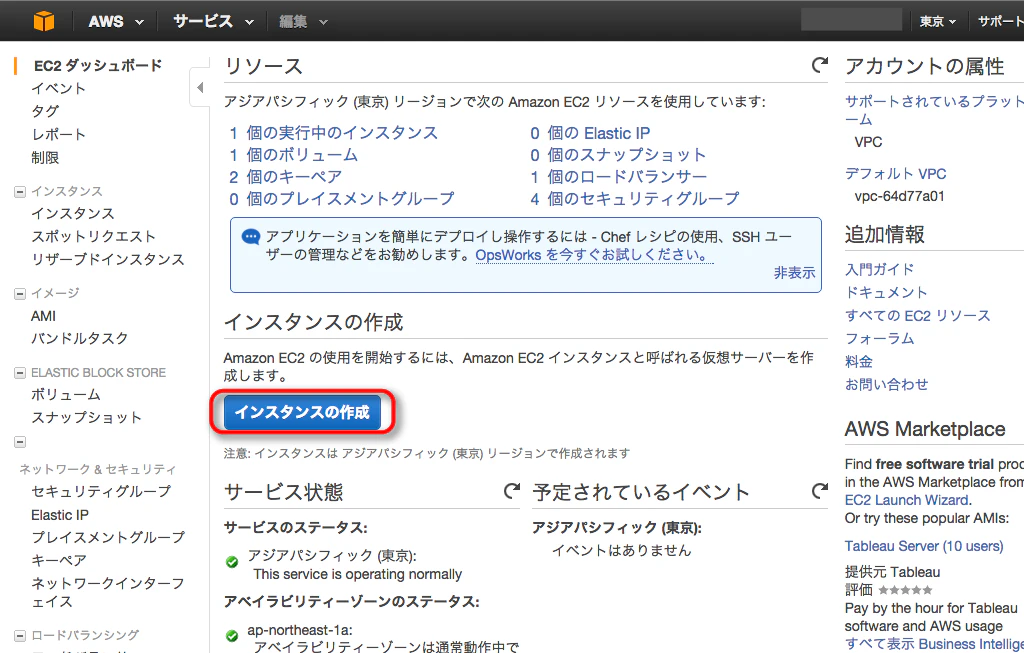Click the 1 個のロードバランサー link
The image size is (1024, 653).
pos(618,177)
